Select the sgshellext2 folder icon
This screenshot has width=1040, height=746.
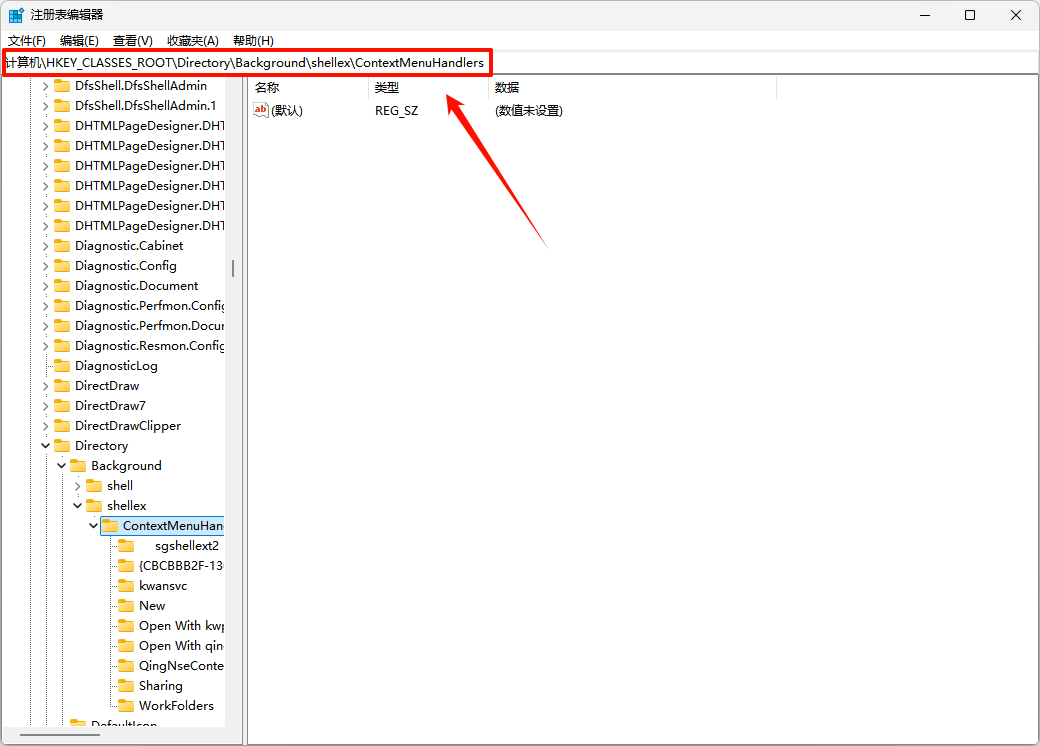[x=126, y=546]
